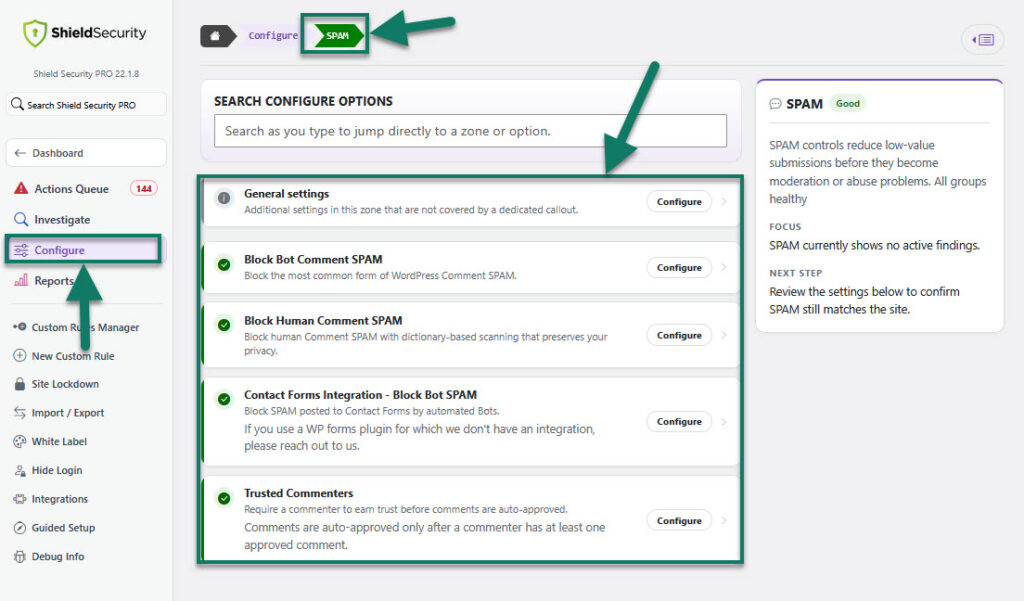Expand Block Human Comment SPAM chevron
This screenshot has width=1024, height=601.
724,334
